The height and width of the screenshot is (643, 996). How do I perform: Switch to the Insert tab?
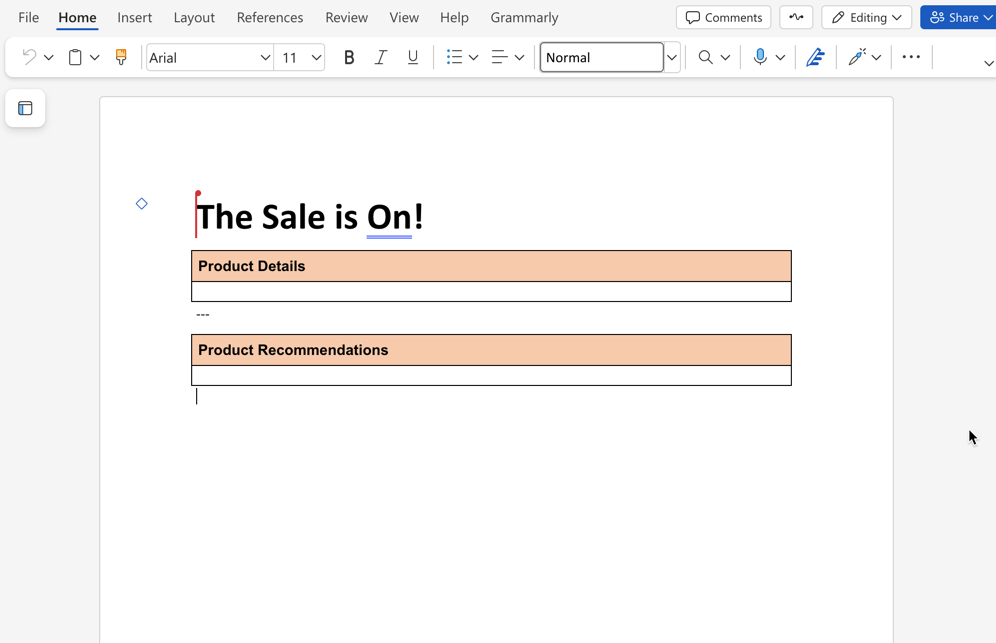(x=135, y=17)
